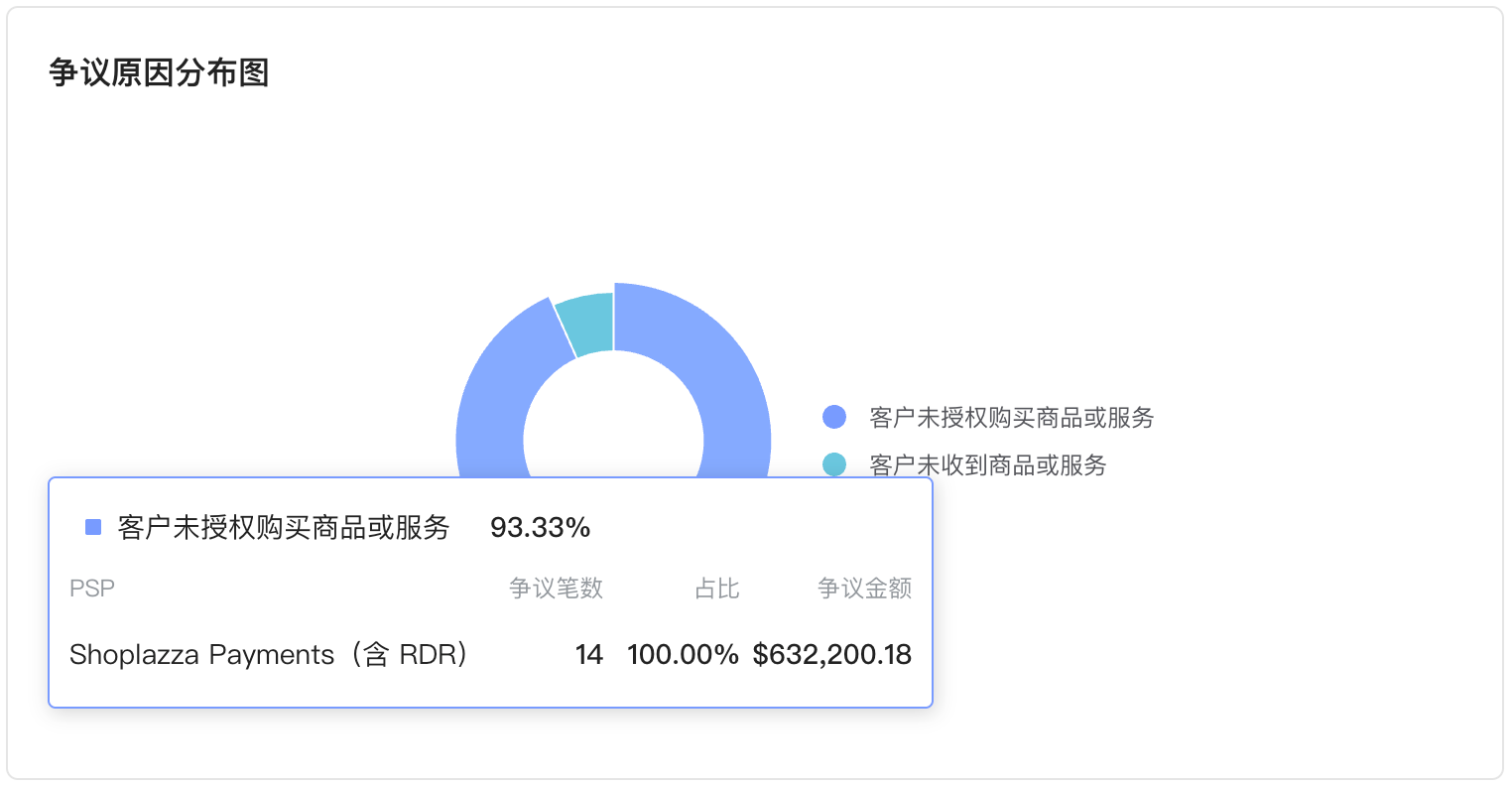Click the tooltip title 客户未授权购买商品或服务
Image resolution: width=1512 pixels, height=788 pixels.
point(284,527)
